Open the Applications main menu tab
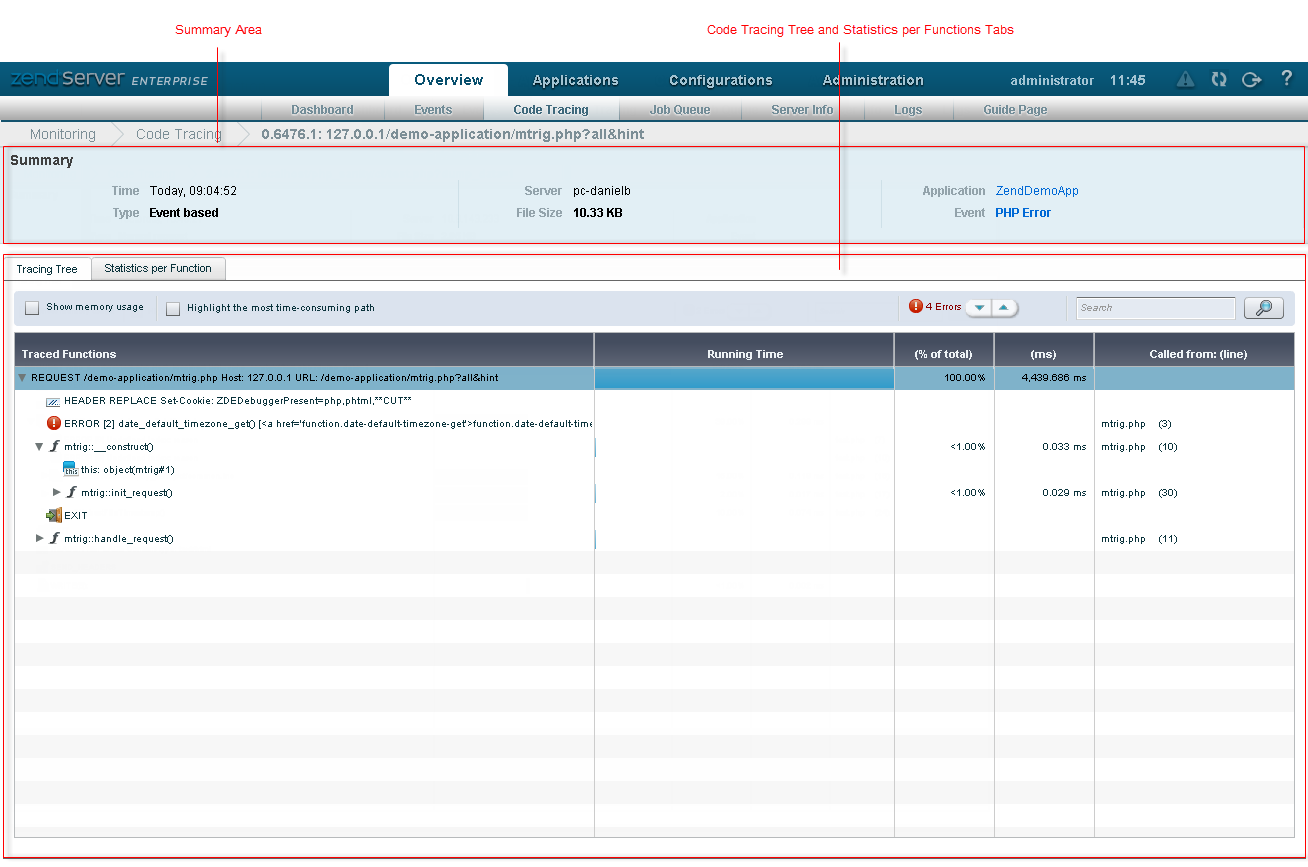The width and height of the screenshot is (1308, 867). (575, 80)
